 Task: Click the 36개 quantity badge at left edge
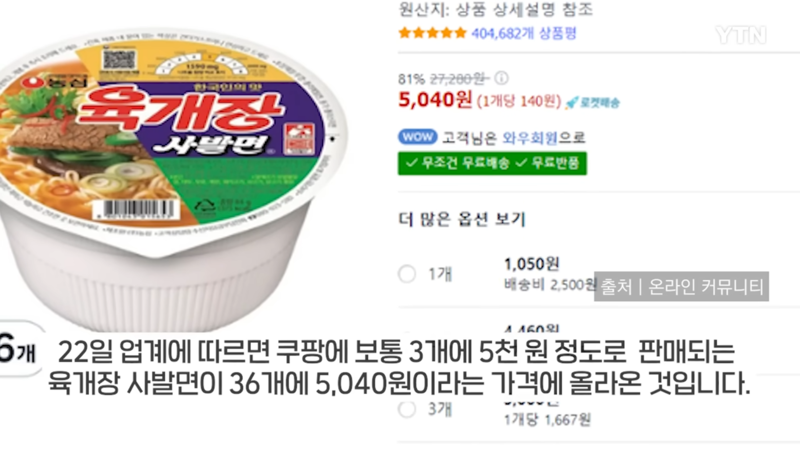(19, 349)
